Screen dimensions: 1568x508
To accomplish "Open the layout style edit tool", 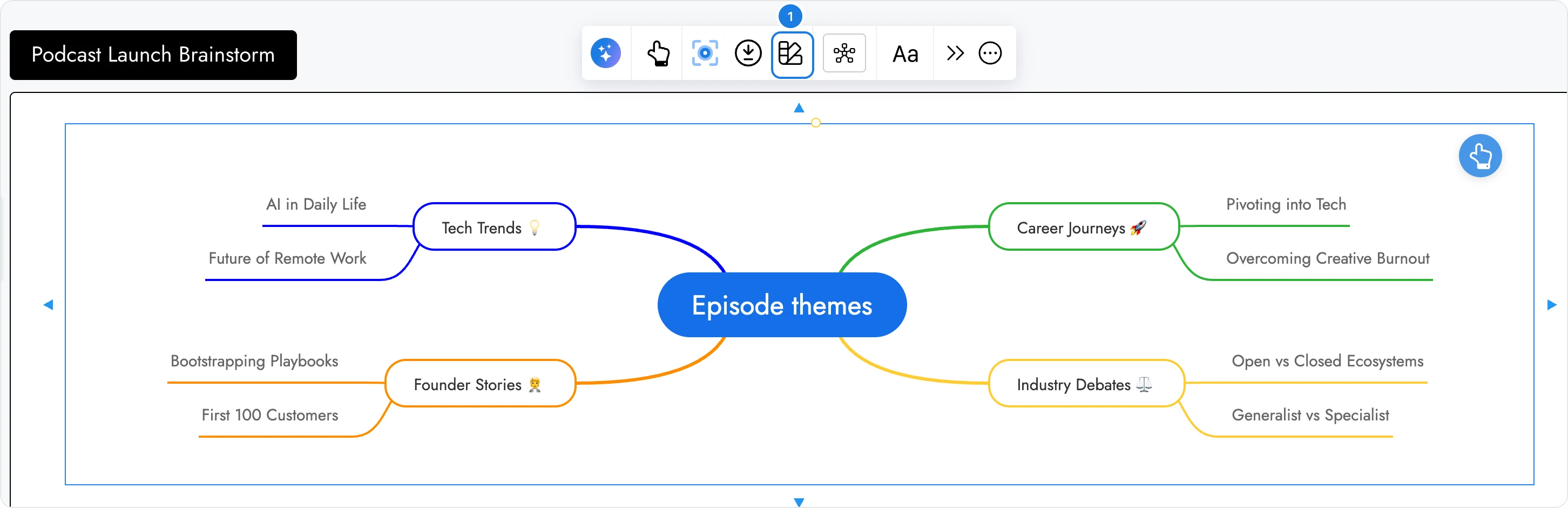I will [x=792, y=54].
